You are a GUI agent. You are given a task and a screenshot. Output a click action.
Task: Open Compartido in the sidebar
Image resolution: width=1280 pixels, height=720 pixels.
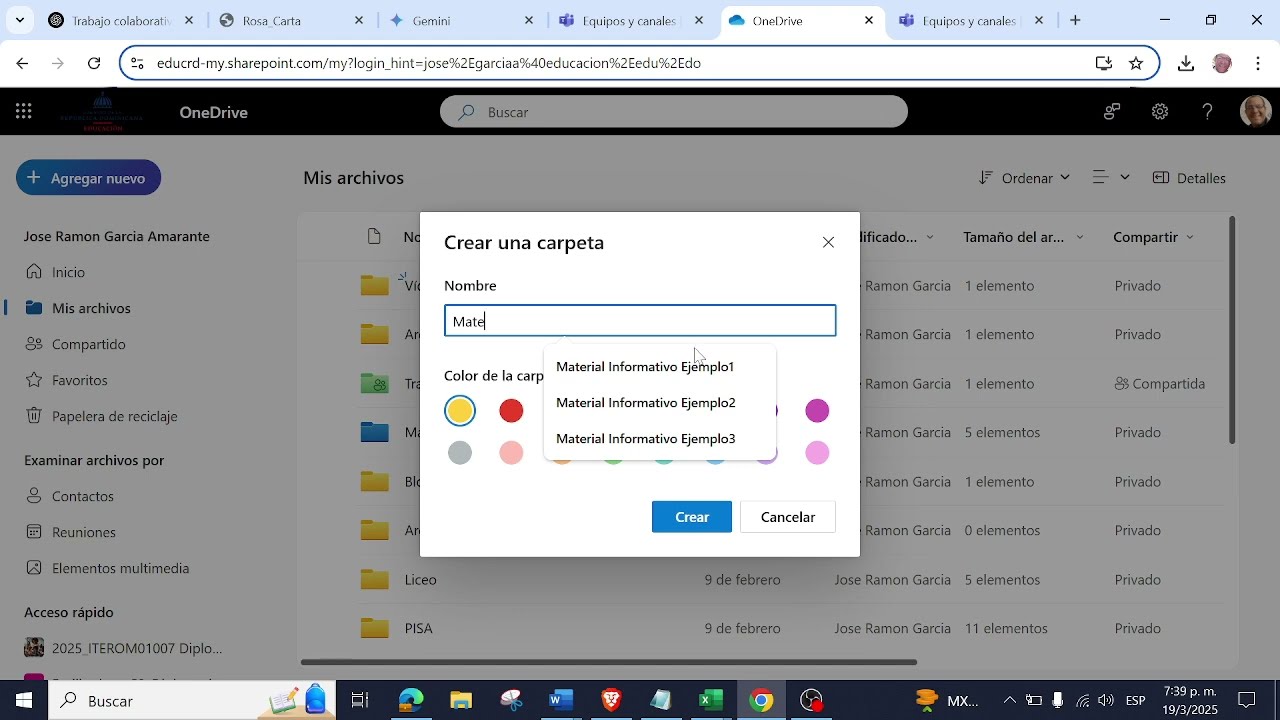coord(88,344)
